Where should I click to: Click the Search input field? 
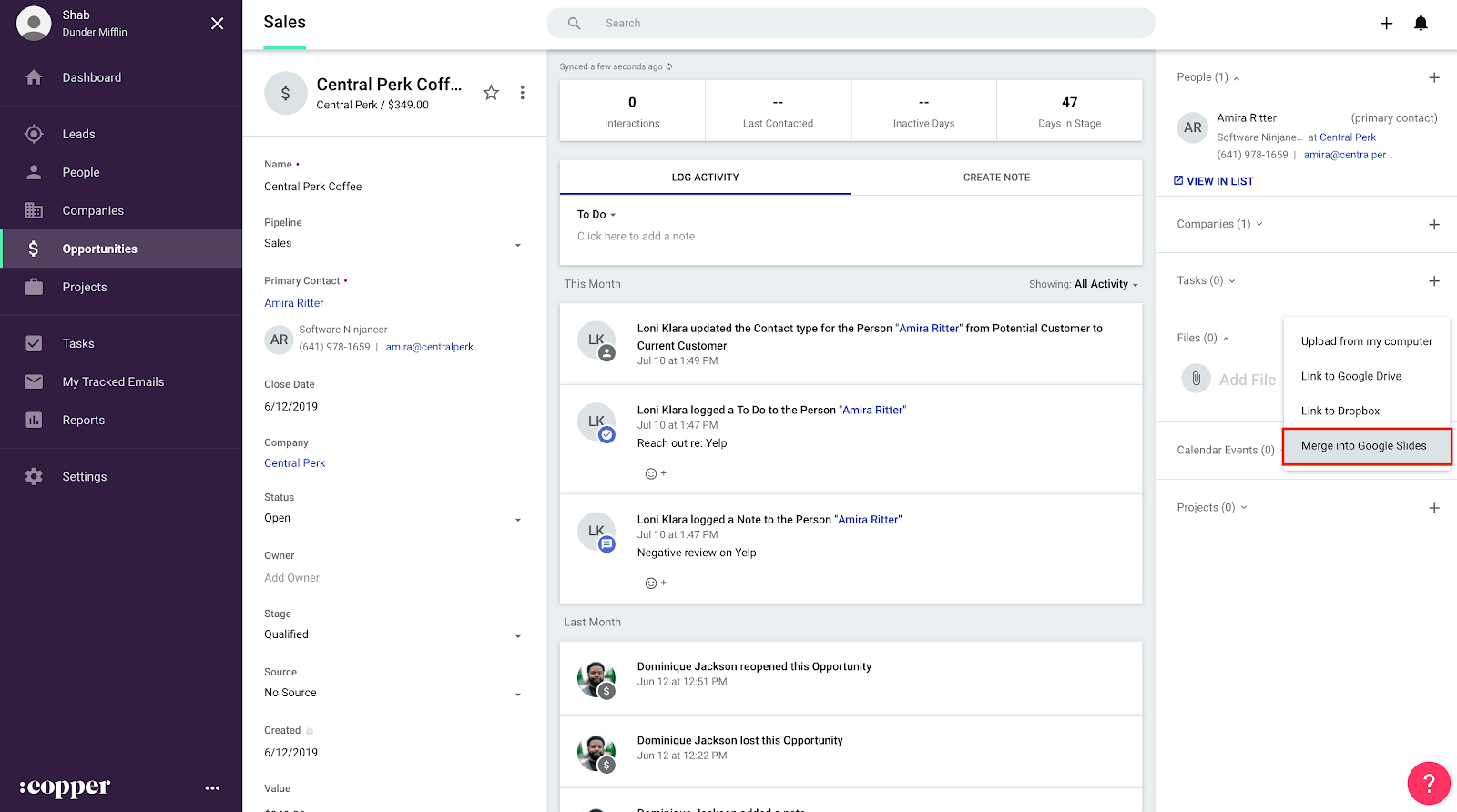pos(851,24)
